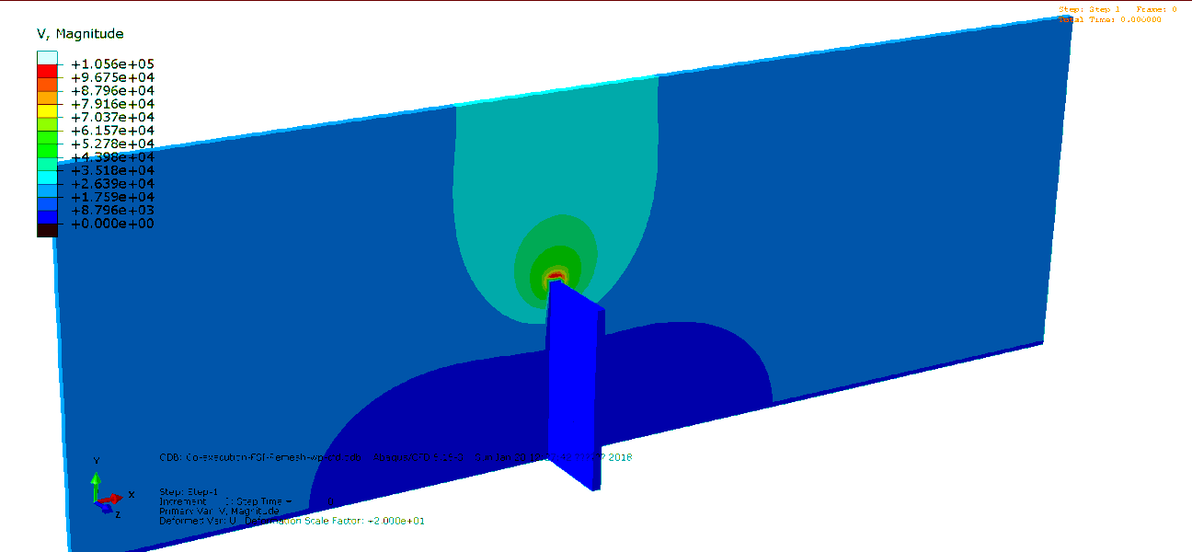1192x552 pixels.
Task: Click the +5.278e+04 legend value
Action: tap(113, 144)
